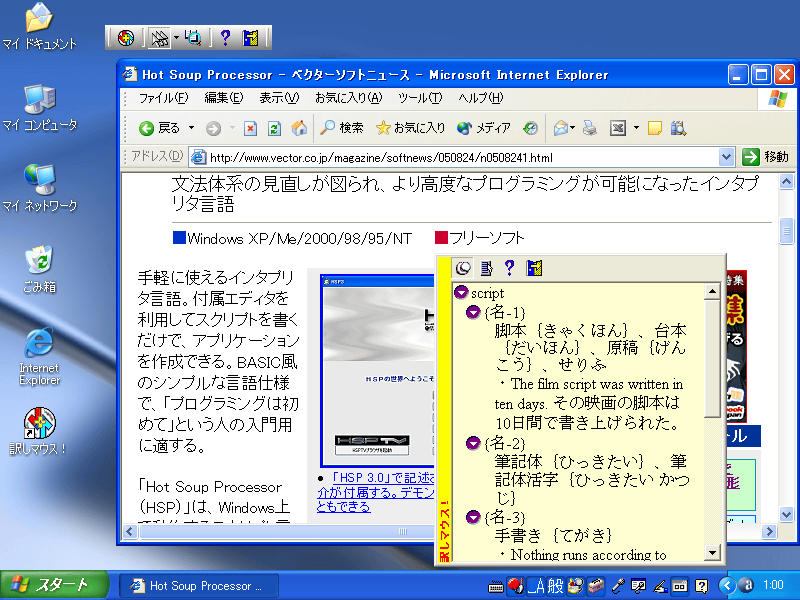Collapse the {名-3} definition section
The image size is (800, 600).
[473, 517]
